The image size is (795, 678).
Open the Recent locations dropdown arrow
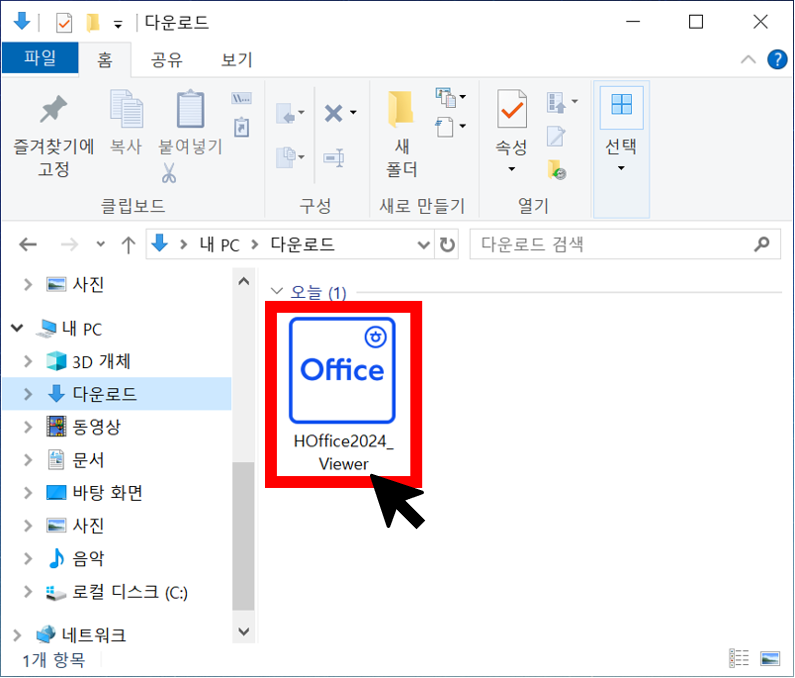[x=100, y=244]
